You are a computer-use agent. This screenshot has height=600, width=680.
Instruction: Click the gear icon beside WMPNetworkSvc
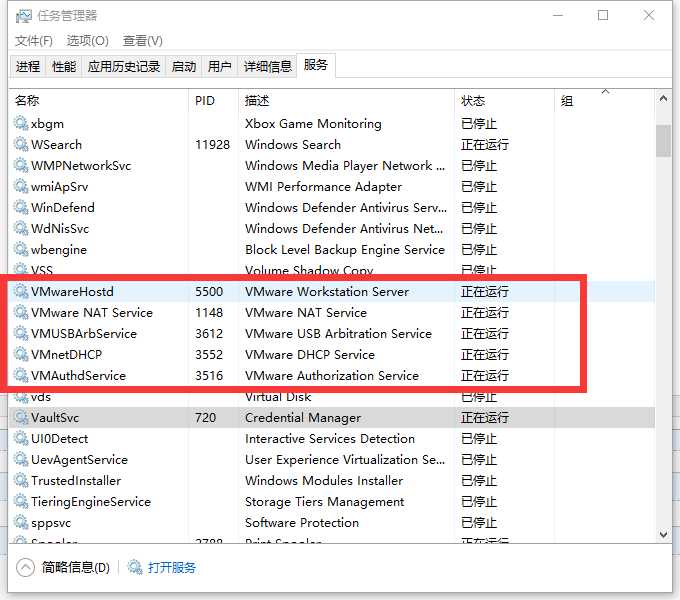(21, 166)
